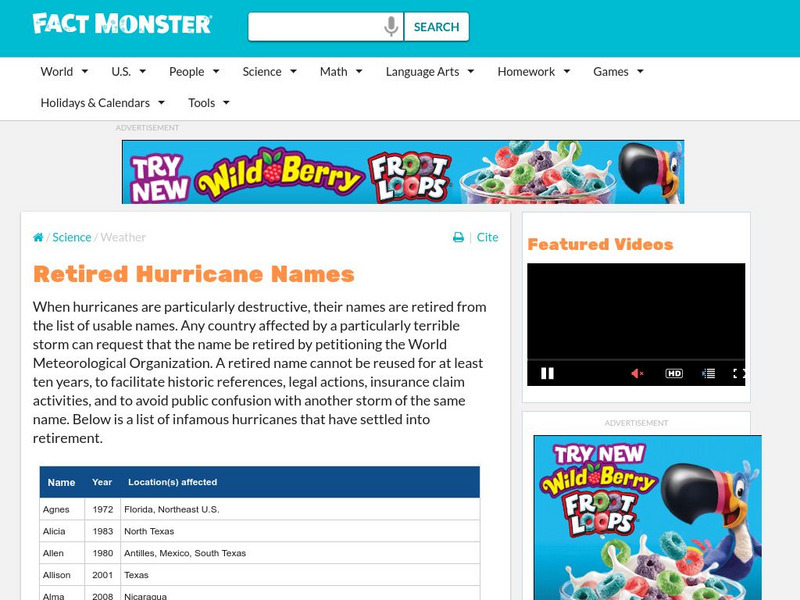Click the Name column header
This screenshot has height=600, width=800.
[61, 482]
